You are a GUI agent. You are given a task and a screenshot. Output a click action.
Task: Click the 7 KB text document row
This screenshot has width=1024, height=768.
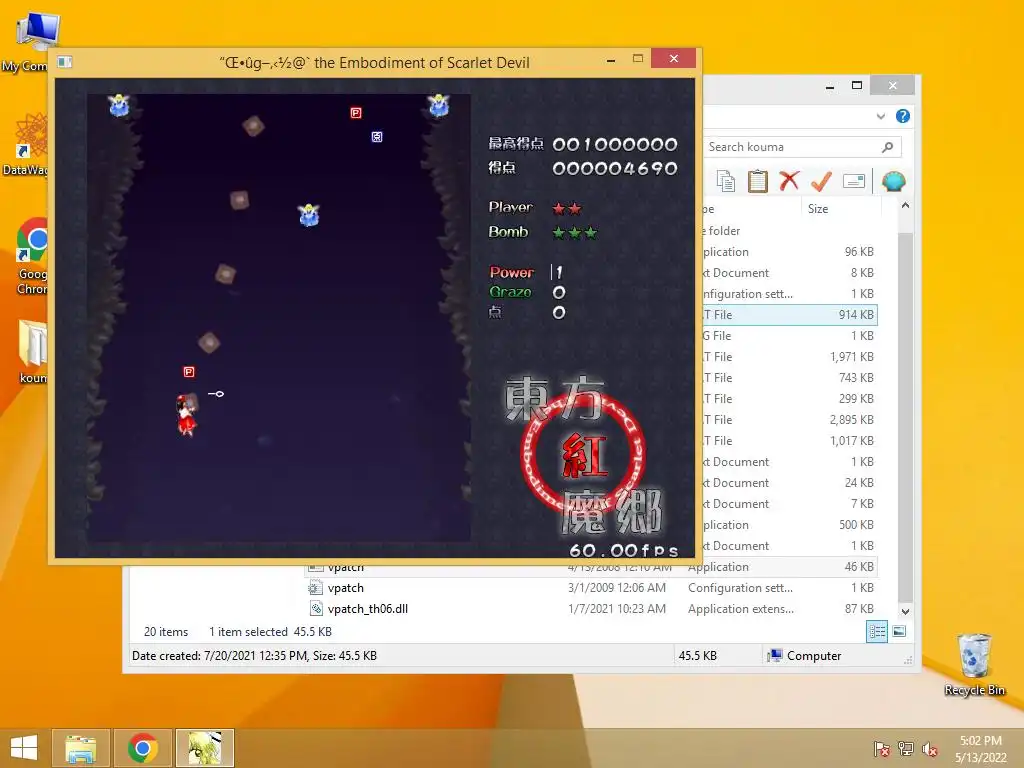pyautogui.click(x=790, y=504)
